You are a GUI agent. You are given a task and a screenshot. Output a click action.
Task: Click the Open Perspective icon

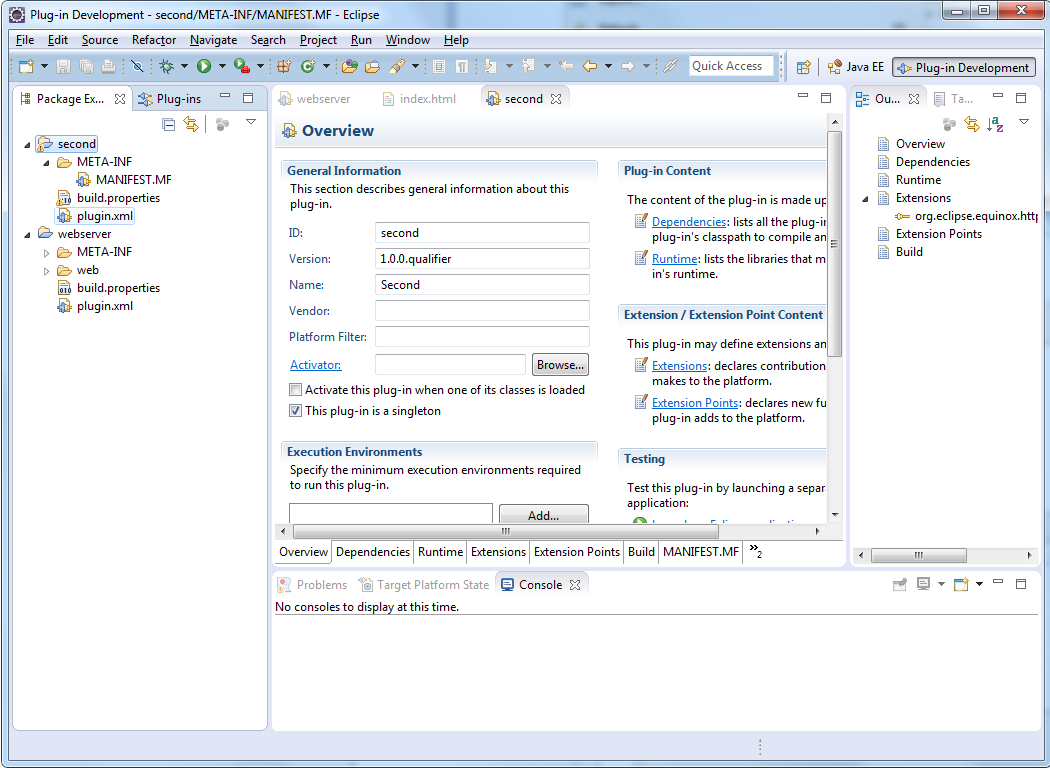[804, 67]
